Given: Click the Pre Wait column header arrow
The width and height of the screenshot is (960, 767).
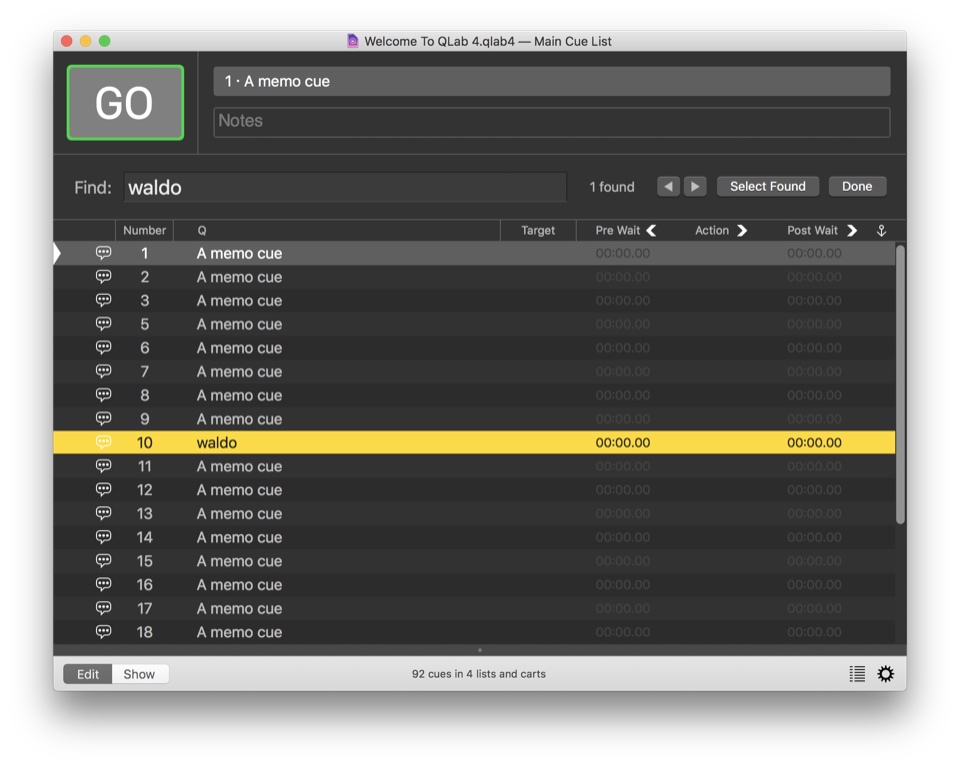Looking at the screenshot, I should click(652, 230).
